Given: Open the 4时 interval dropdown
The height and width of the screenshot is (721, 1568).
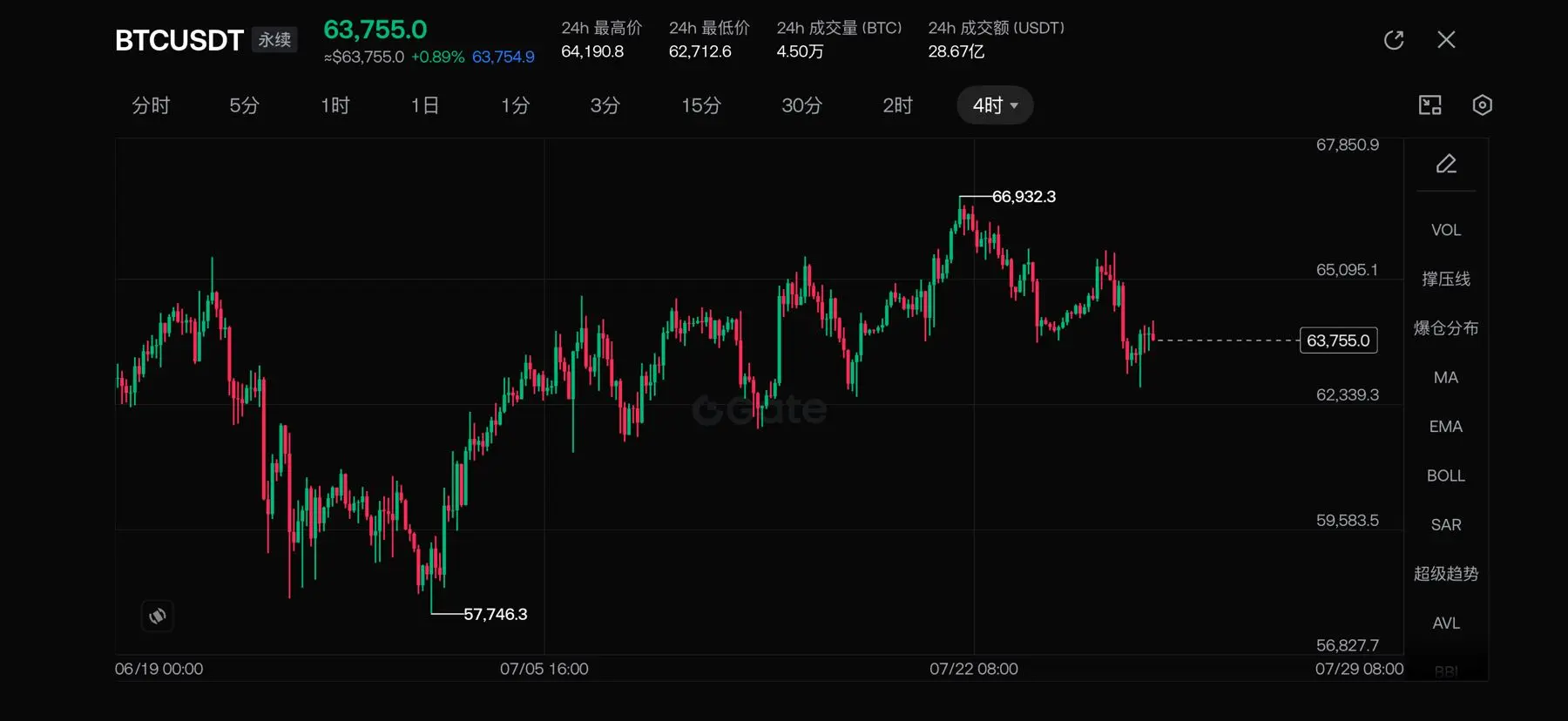Looking at the screenshot, I should click(x=995, y=105).
